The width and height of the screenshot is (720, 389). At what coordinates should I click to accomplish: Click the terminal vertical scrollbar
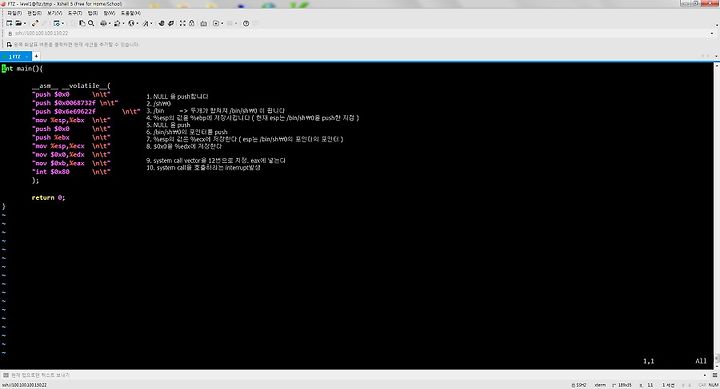[716, 215]
